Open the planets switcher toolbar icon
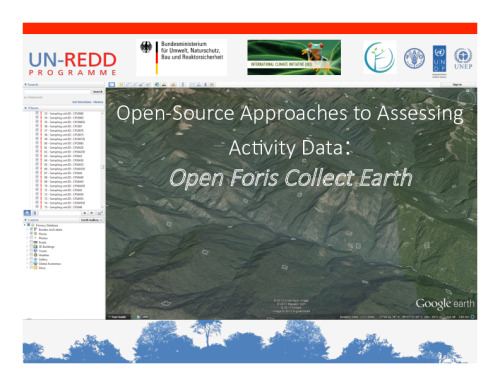 coord(173,84)
